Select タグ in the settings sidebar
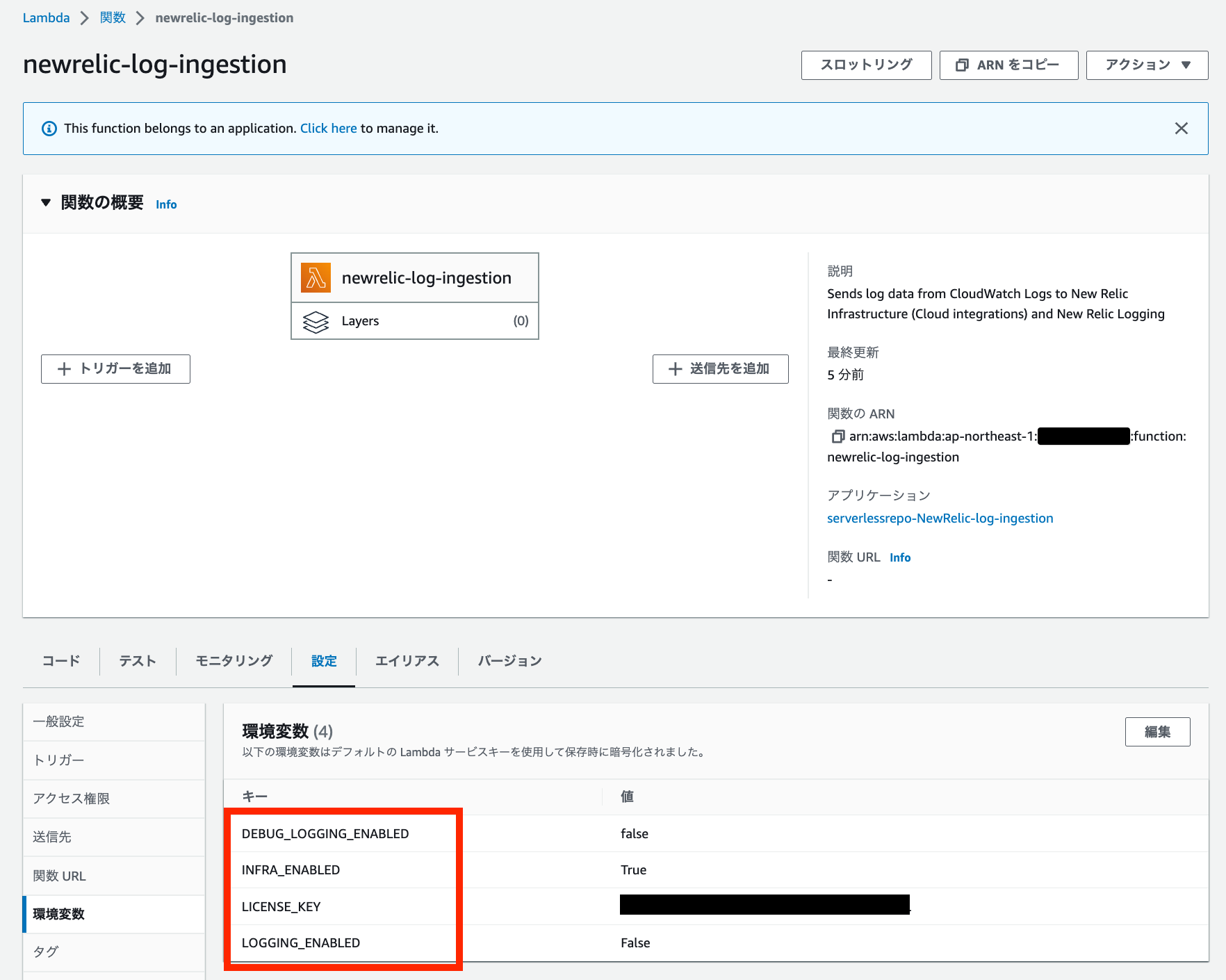The height and width of the screenshot is (980, 1226). click(44, 952)
